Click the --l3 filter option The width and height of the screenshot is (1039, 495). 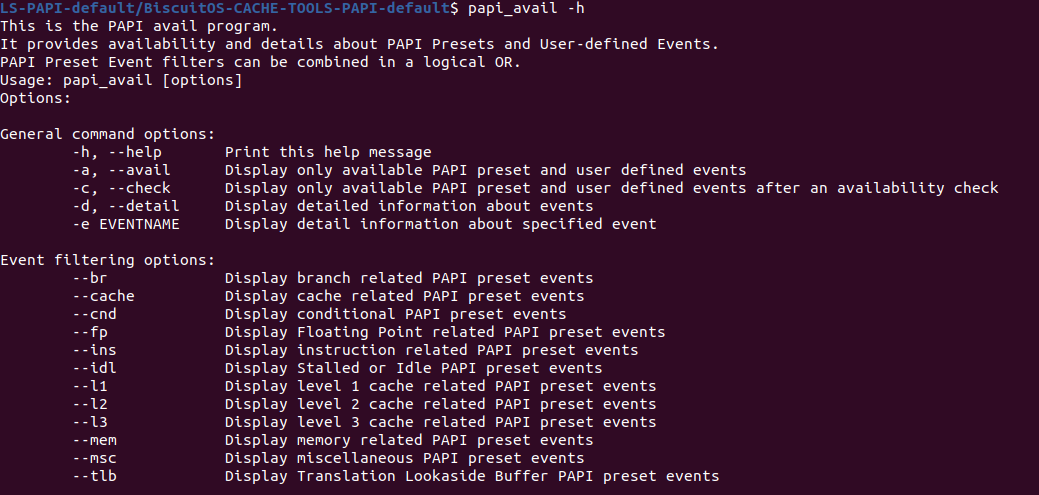point(90,422)
